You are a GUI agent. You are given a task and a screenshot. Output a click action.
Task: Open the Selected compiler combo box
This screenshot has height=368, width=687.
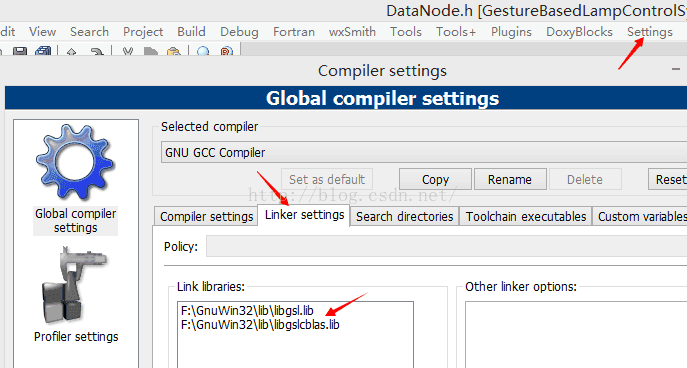(x=424, y=152)
